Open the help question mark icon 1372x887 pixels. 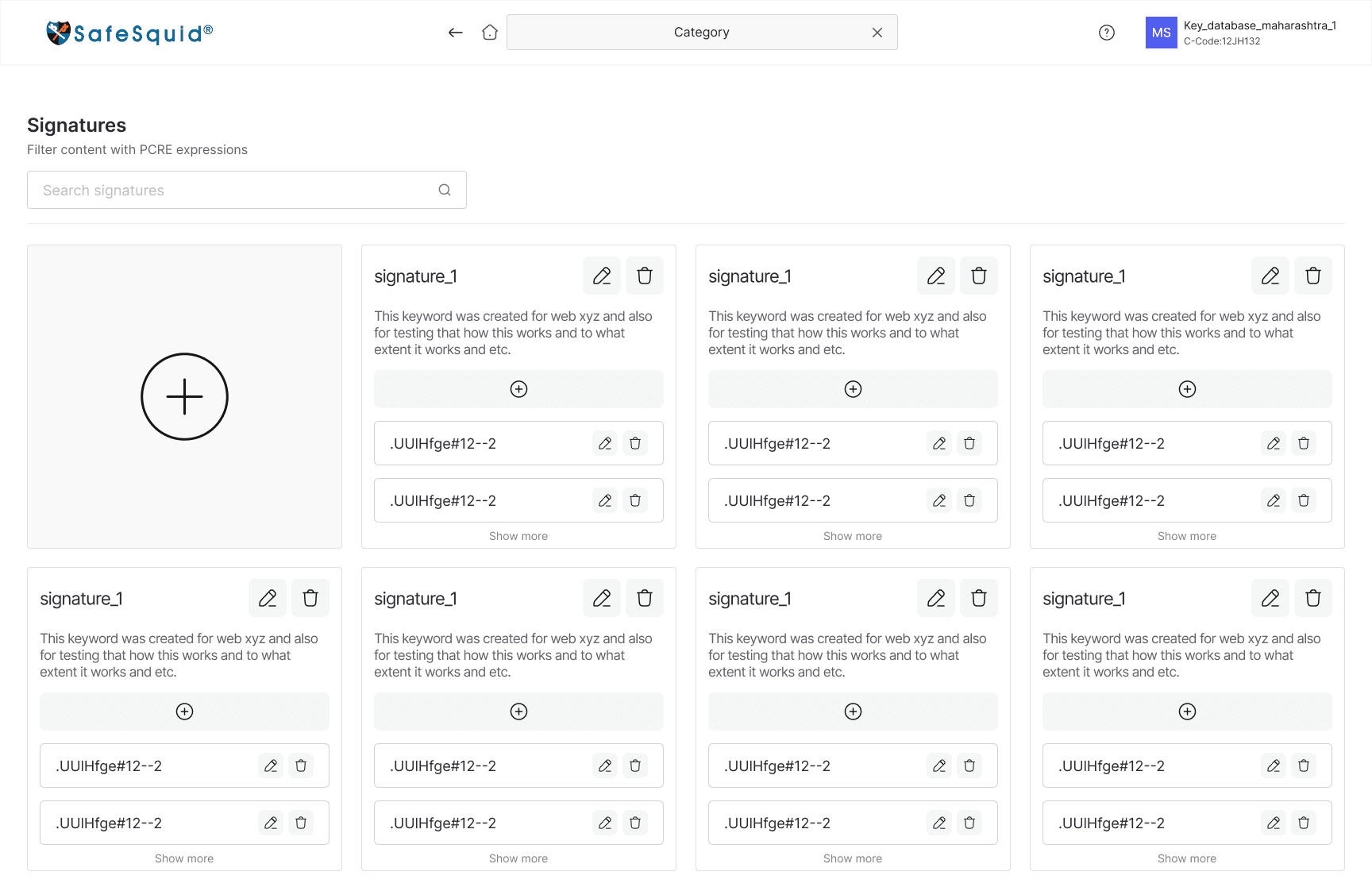1107,33
